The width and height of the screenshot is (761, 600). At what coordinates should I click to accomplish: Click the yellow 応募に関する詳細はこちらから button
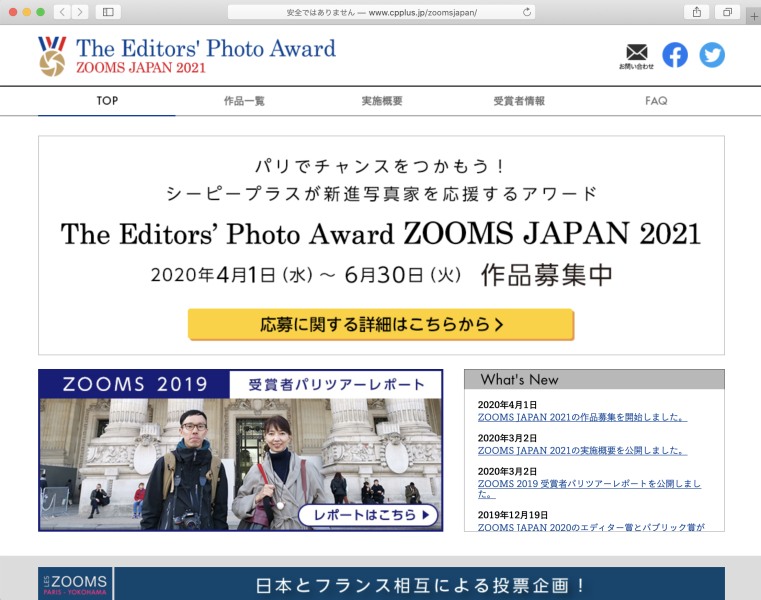pyautogui.click(x=381, y=324)
